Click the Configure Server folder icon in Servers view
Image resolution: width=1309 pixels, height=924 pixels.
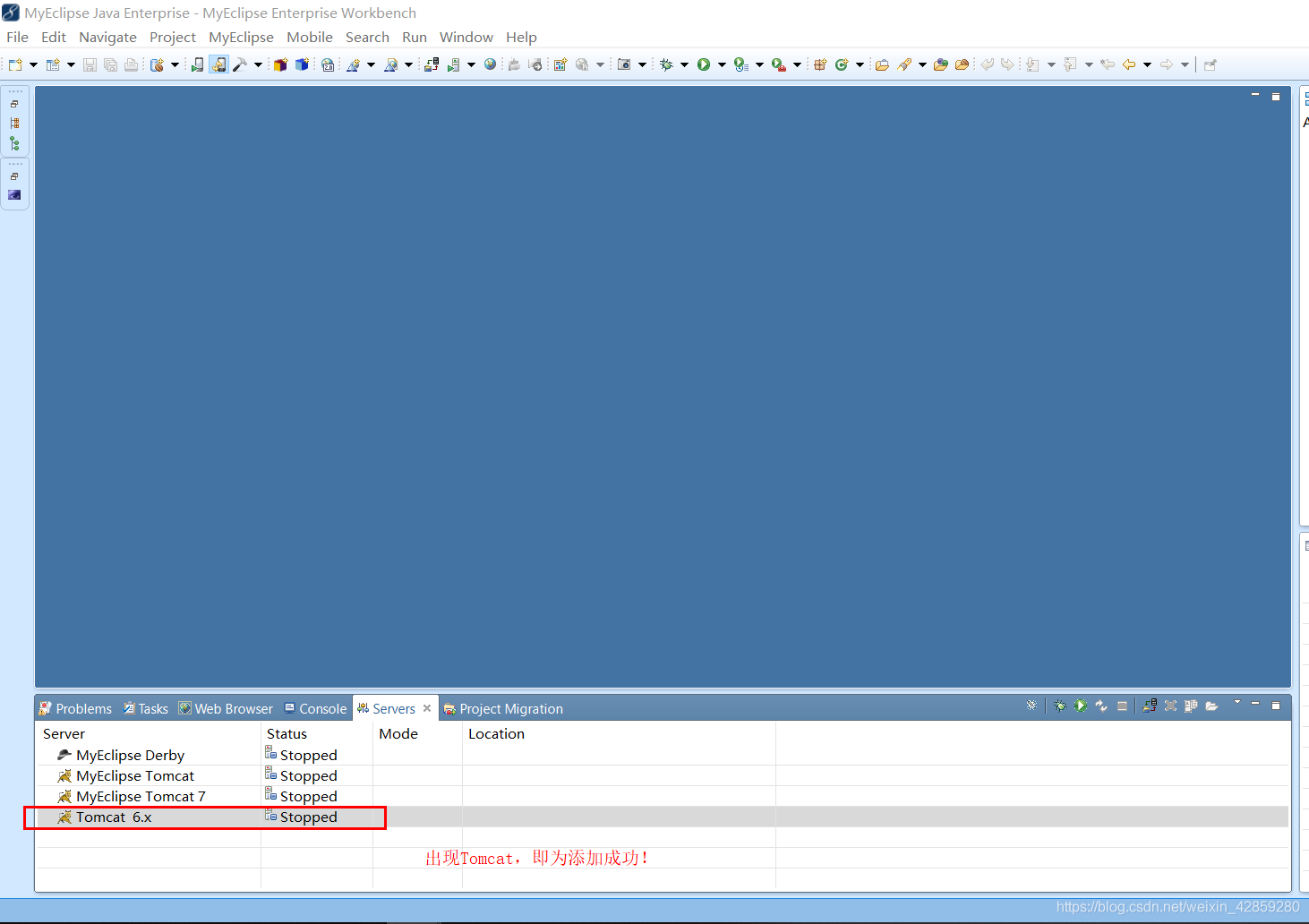(1211, 706)
